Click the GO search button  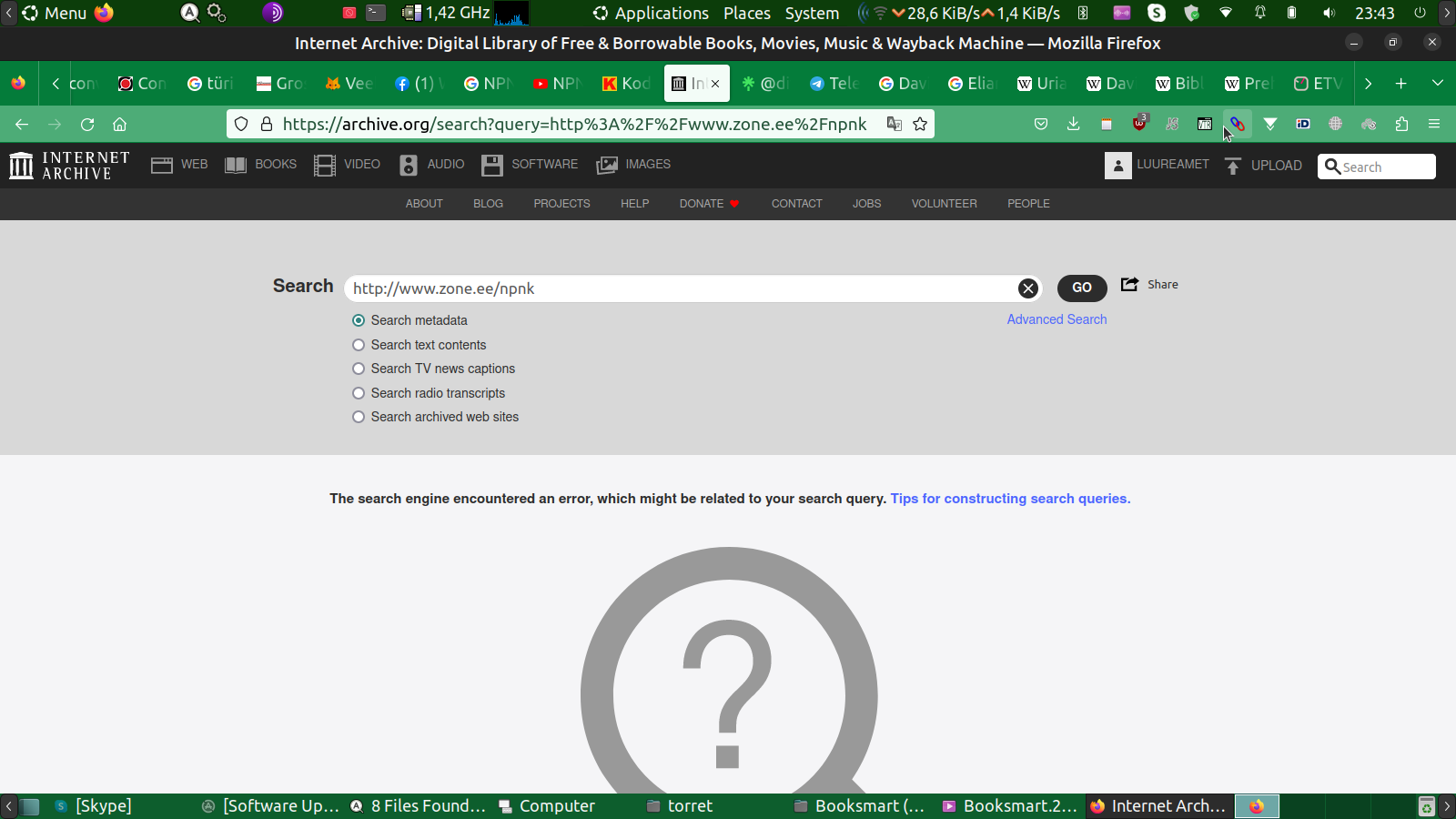[1082, 288]
